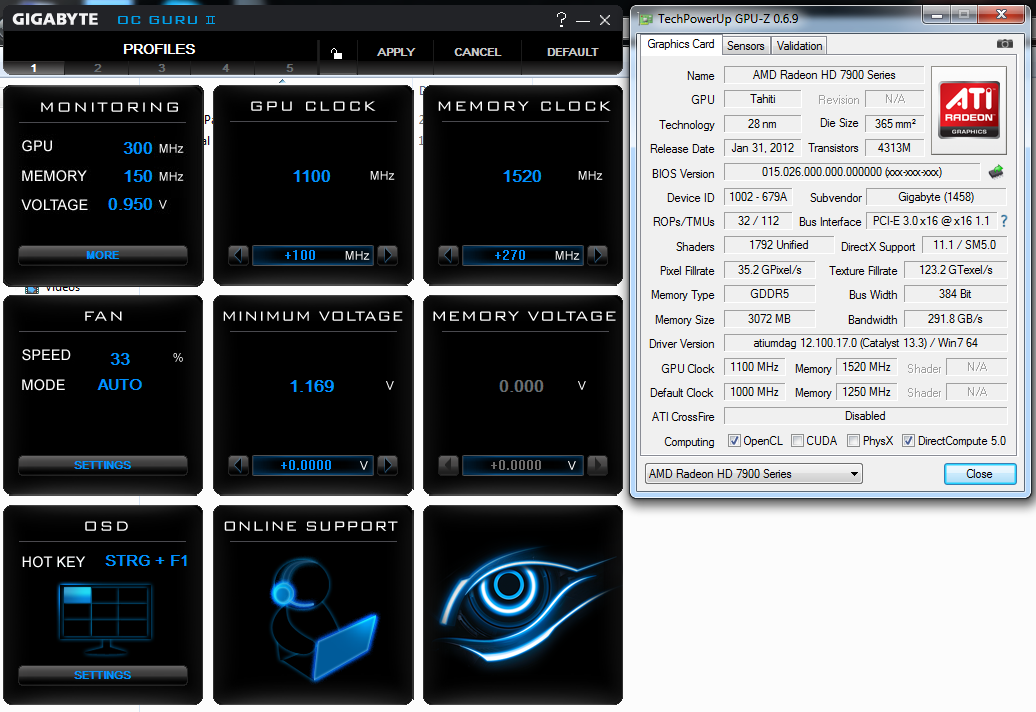Click the Memory Size 3072 MB field
1036x712 pixels.
769,319
